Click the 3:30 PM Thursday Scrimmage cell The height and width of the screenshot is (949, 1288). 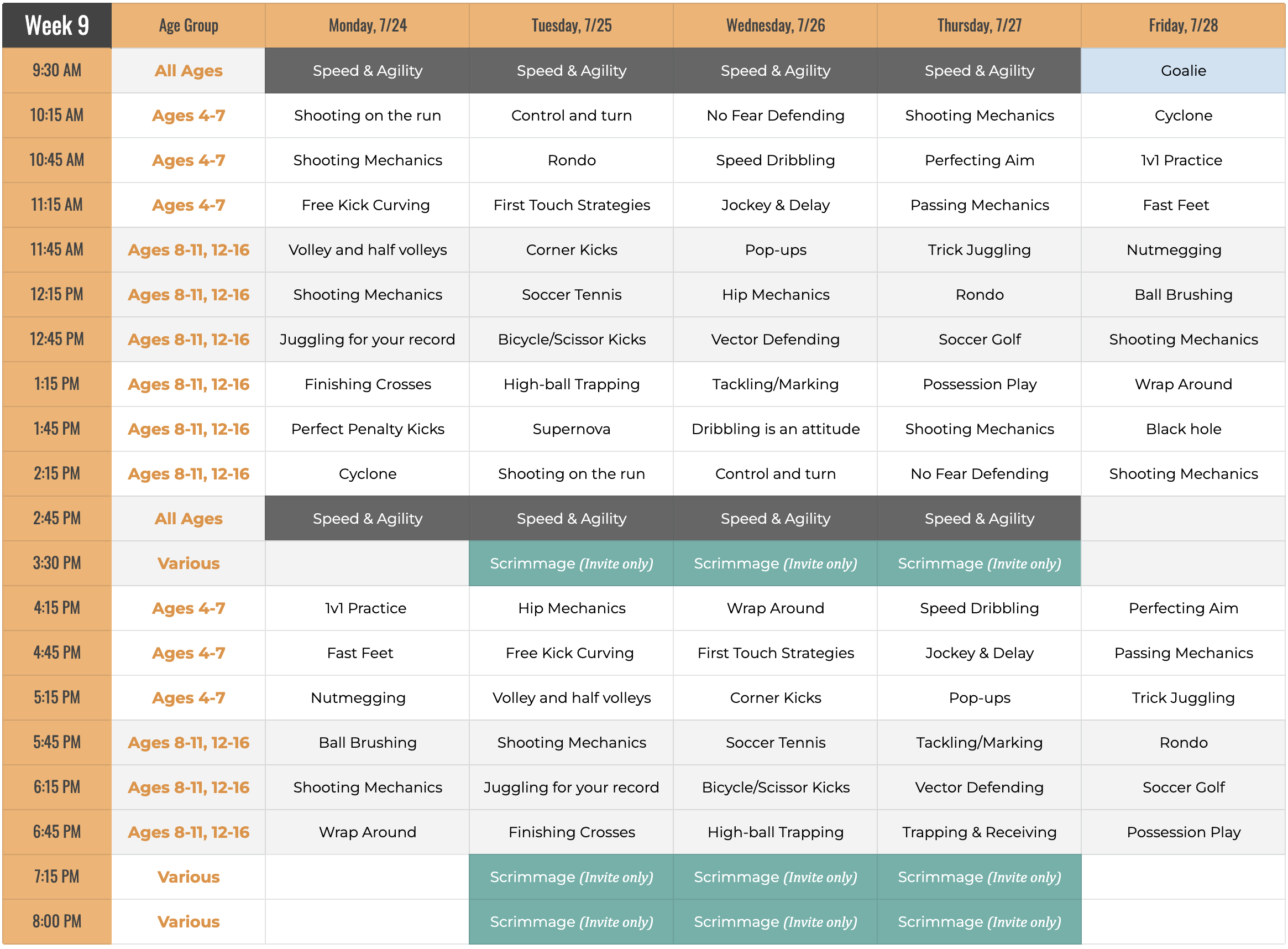tap(979, 564)
